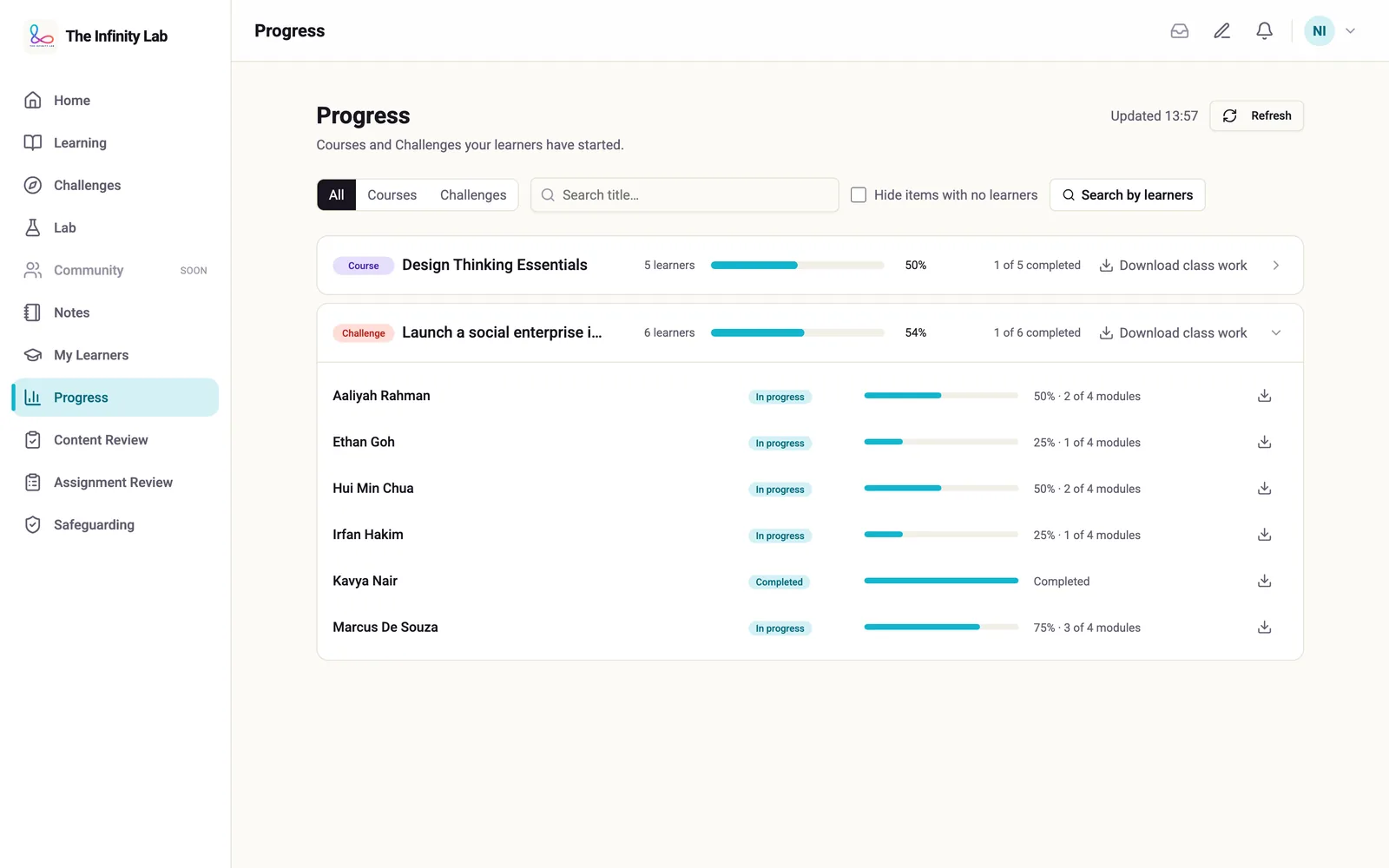Image resolution: width=1389 pixels, height=868 pixels.
Task: Focus the Search title input field
Action: [x=684, y=195]
